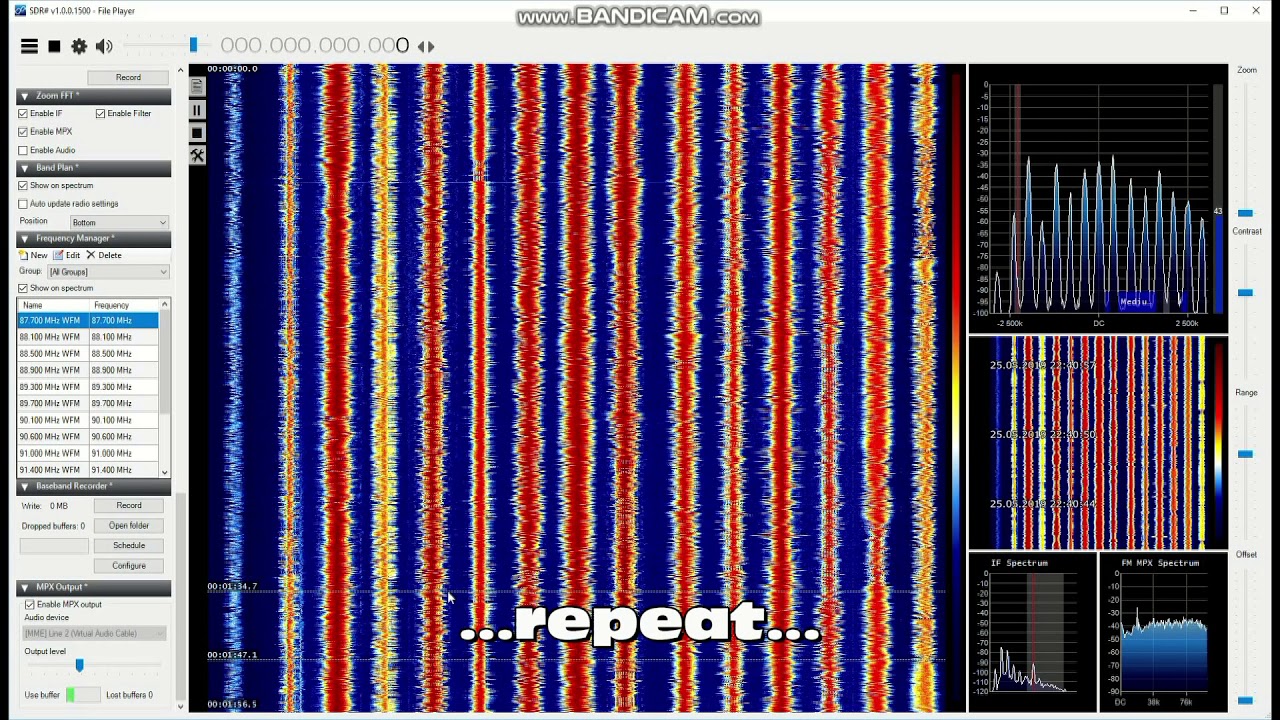The width and height of the screenshot is (1280, 720).
Task: Select the 91.000 MHz WFM entry
Action: coord(88,453)
